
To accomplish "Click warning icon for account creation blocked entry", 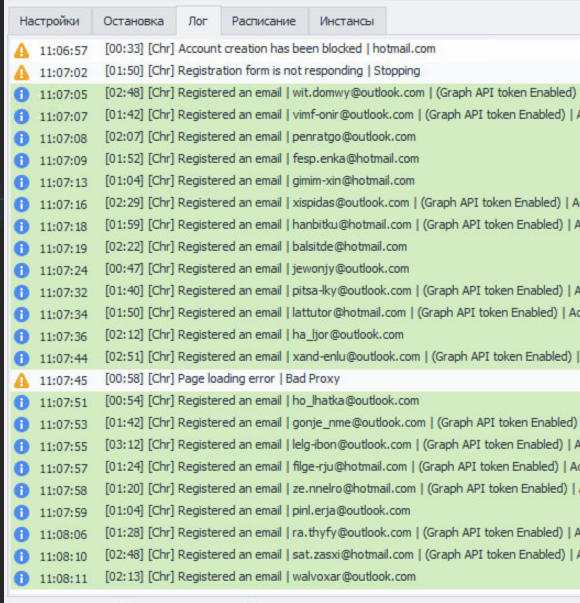I will point(22,50).
